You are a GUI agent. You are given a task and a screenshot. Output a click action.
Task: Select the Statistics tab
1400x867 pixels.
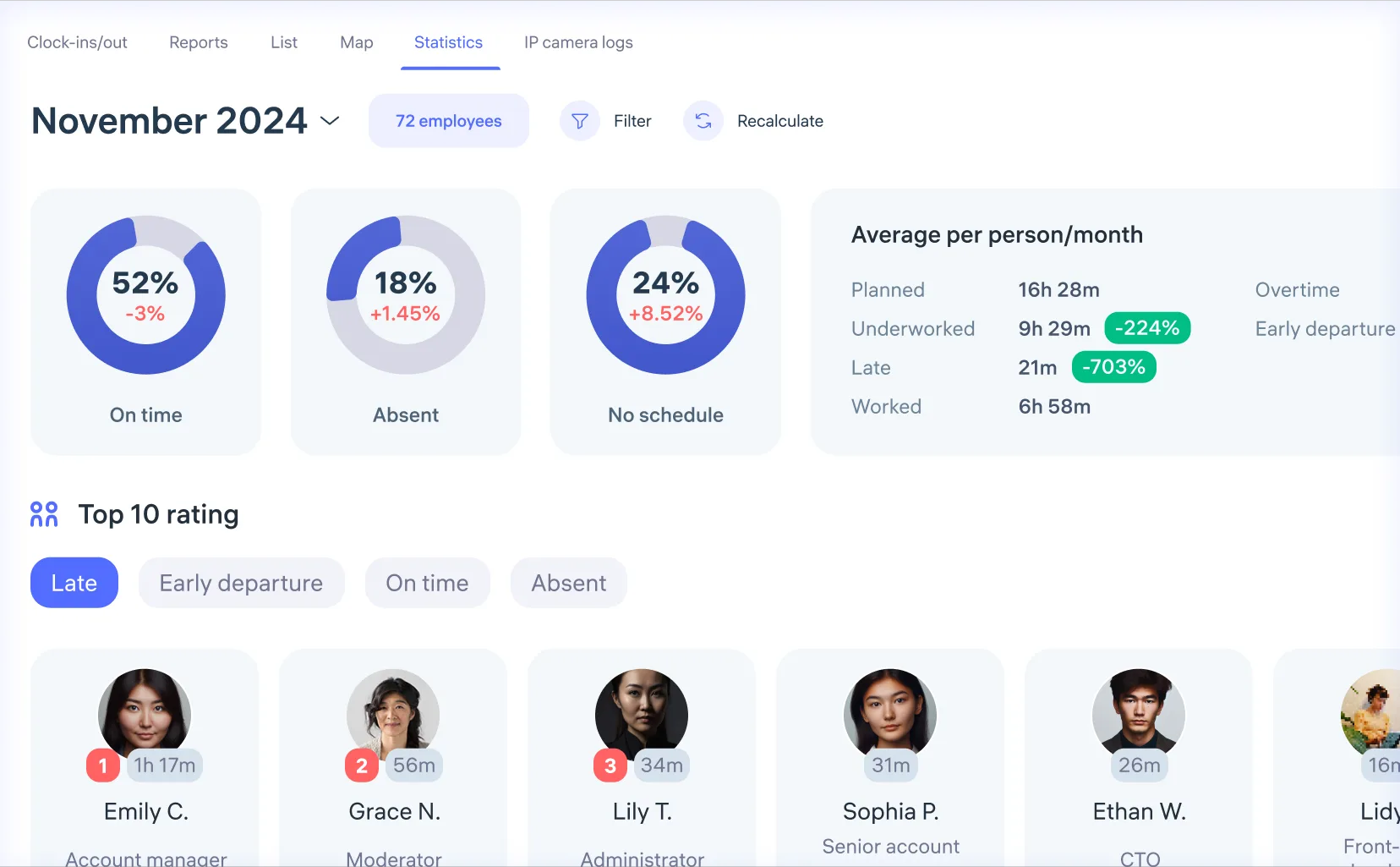pyautogui.click(x=448, y=42)
